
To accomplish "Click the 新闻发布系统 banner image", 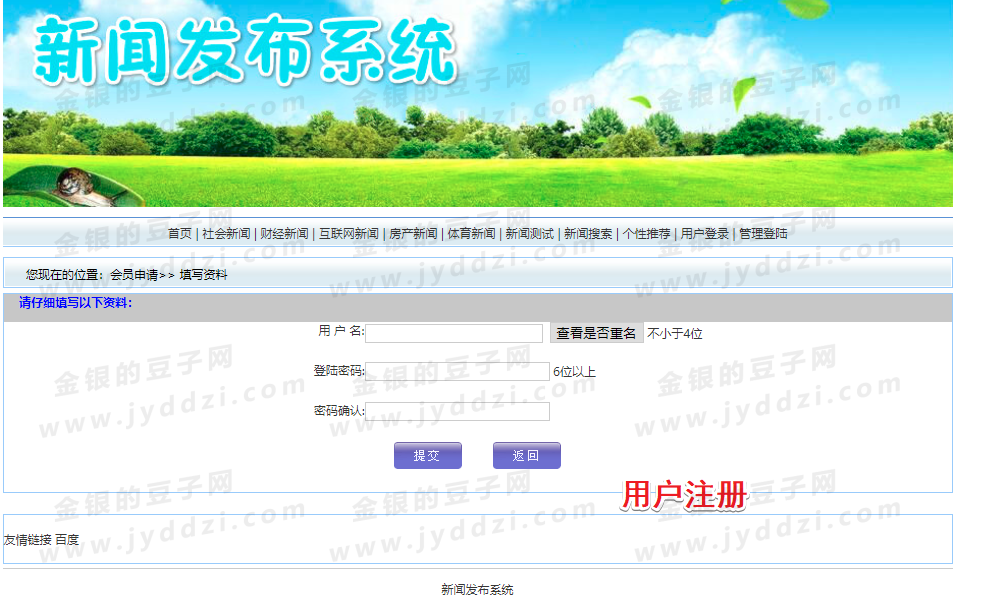I will pyautogui.click(x=478, y=103).
